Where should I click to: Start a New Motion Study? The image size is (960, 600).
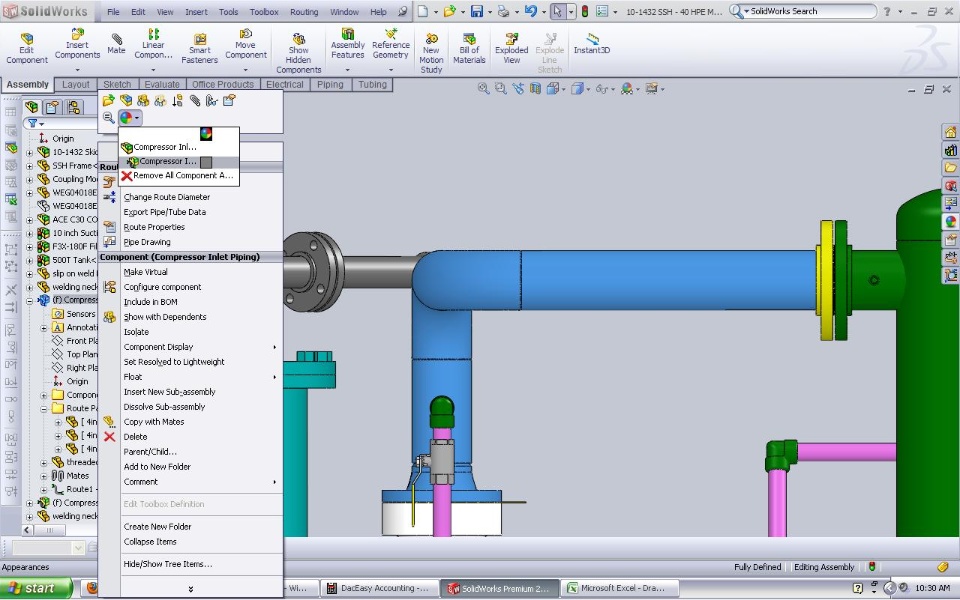click(431, 53)
